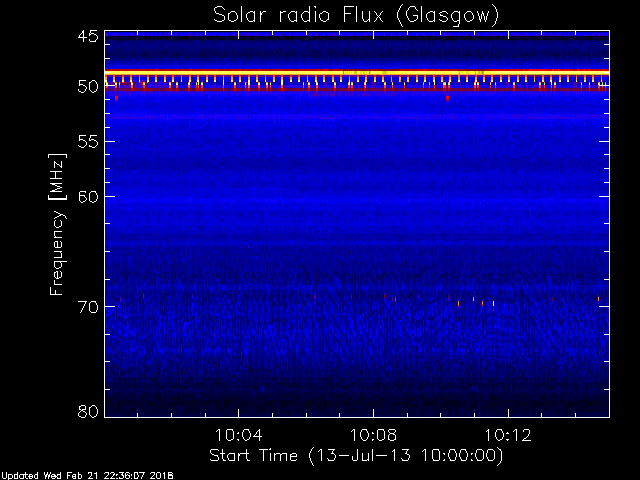Image resolution: width=640 pixels, height=480 pixels.
Task: Click the 10:08 time tick label
Action: (x=373, y=436)
